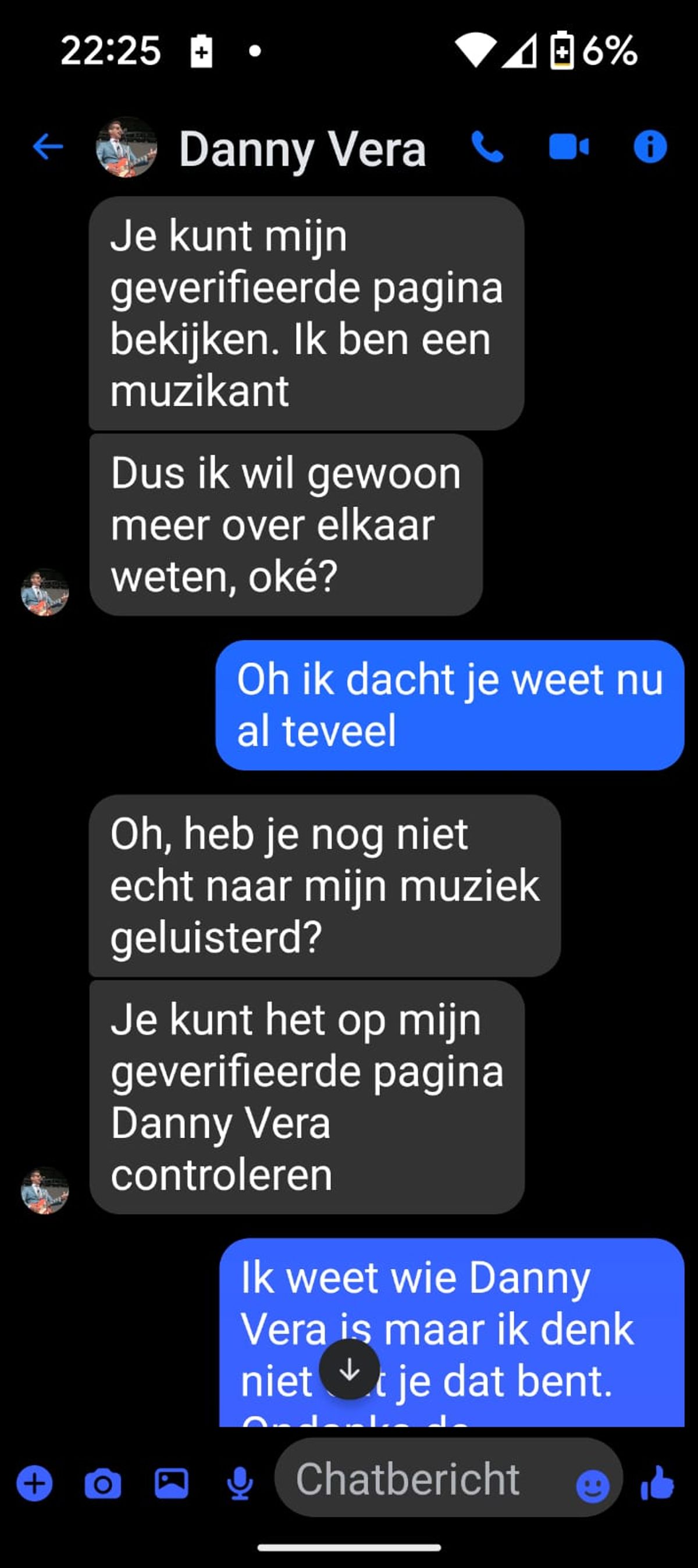Select the 'Ik ben een muzikant' message bubble
The image size is (698, 1568).
click(307, 313)
